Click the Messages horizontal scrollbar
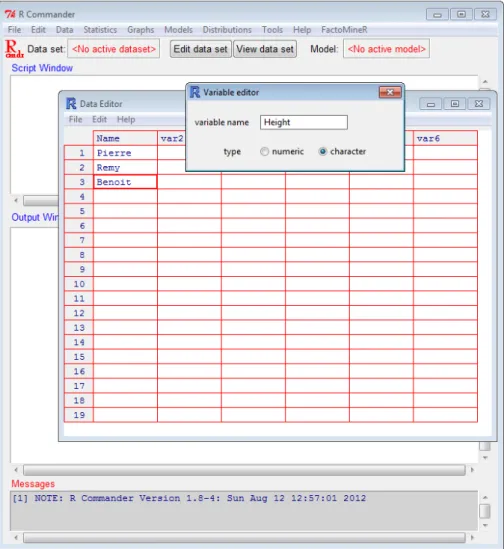Screen dimensions: 504x549 (244, 537)
